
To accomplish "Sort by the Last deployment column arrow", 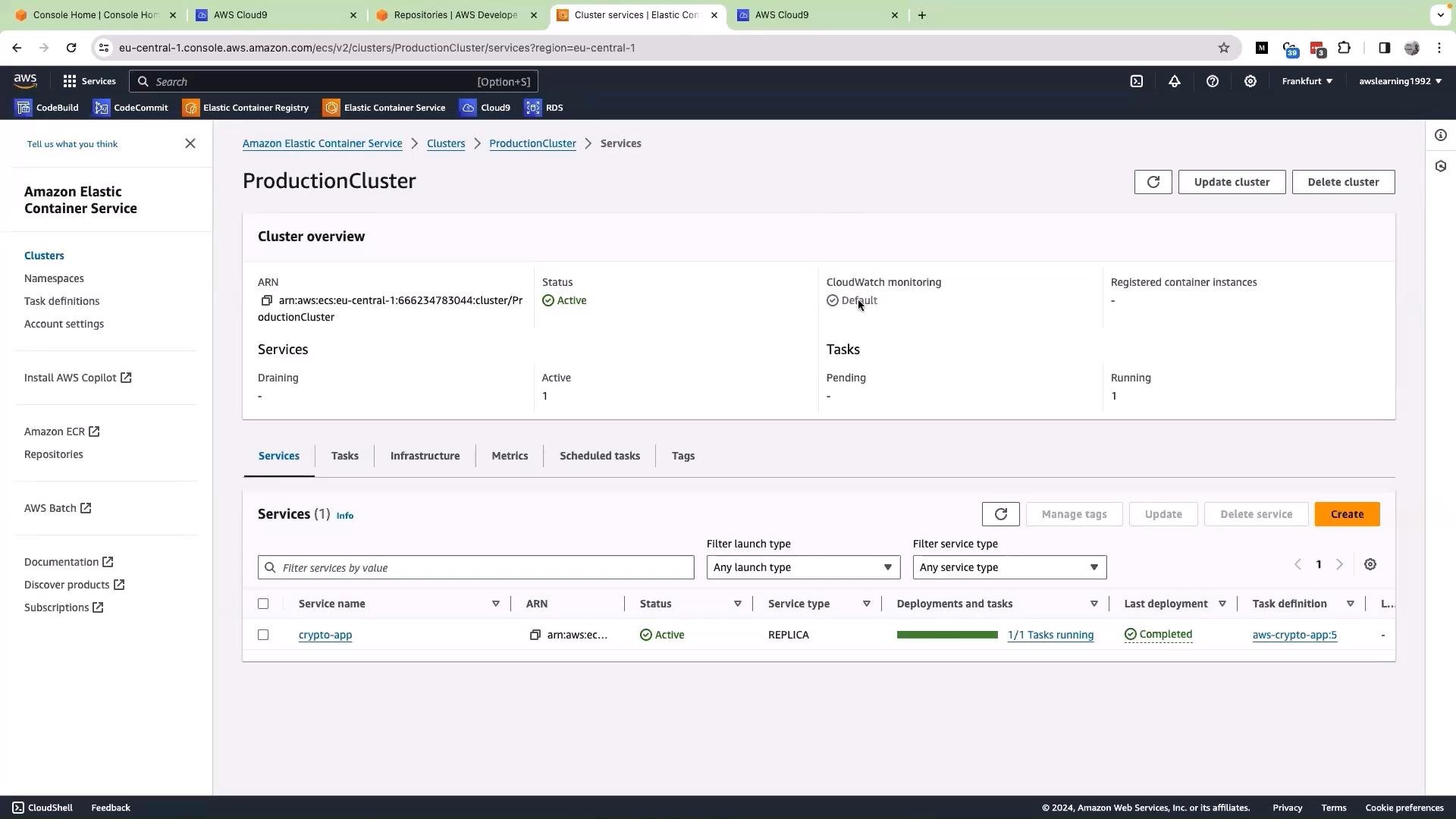I will coord(1222,604).
